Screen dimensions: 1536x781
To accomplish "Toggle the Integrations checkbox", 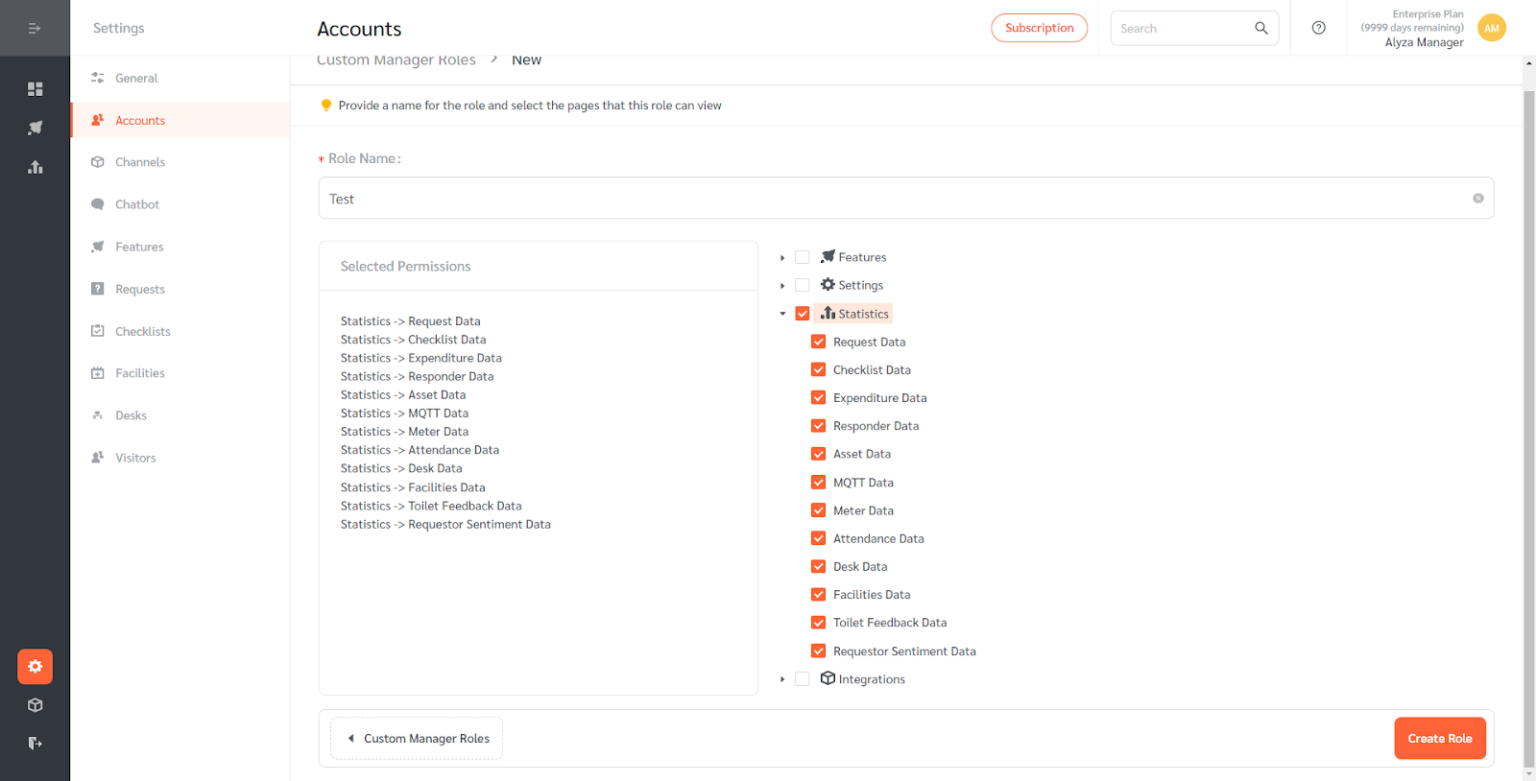I will 802,678.
